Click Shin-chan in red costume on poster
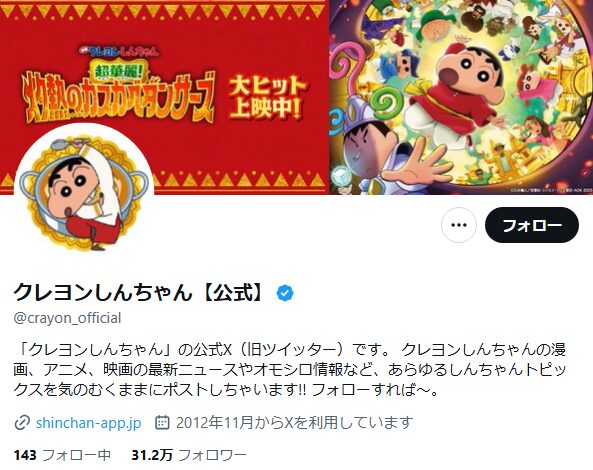Screen dimensions: 593x470 tap(461, 95)
